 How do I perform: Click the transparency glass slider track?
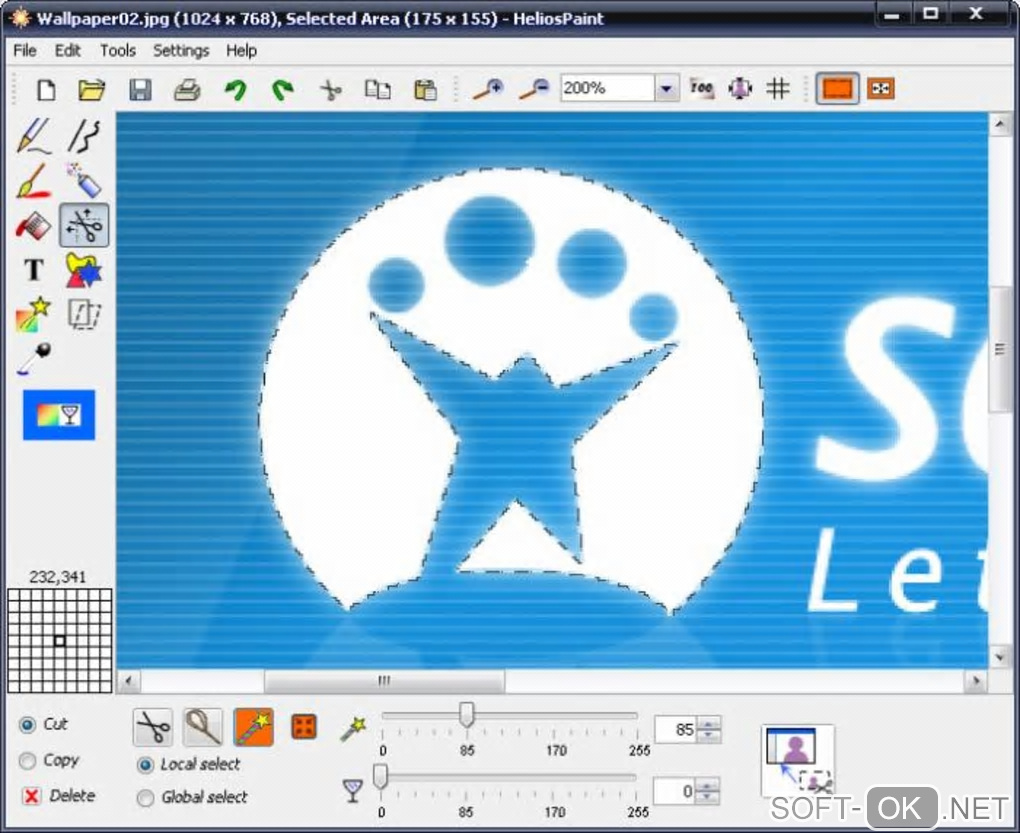(x=509, y=777)
